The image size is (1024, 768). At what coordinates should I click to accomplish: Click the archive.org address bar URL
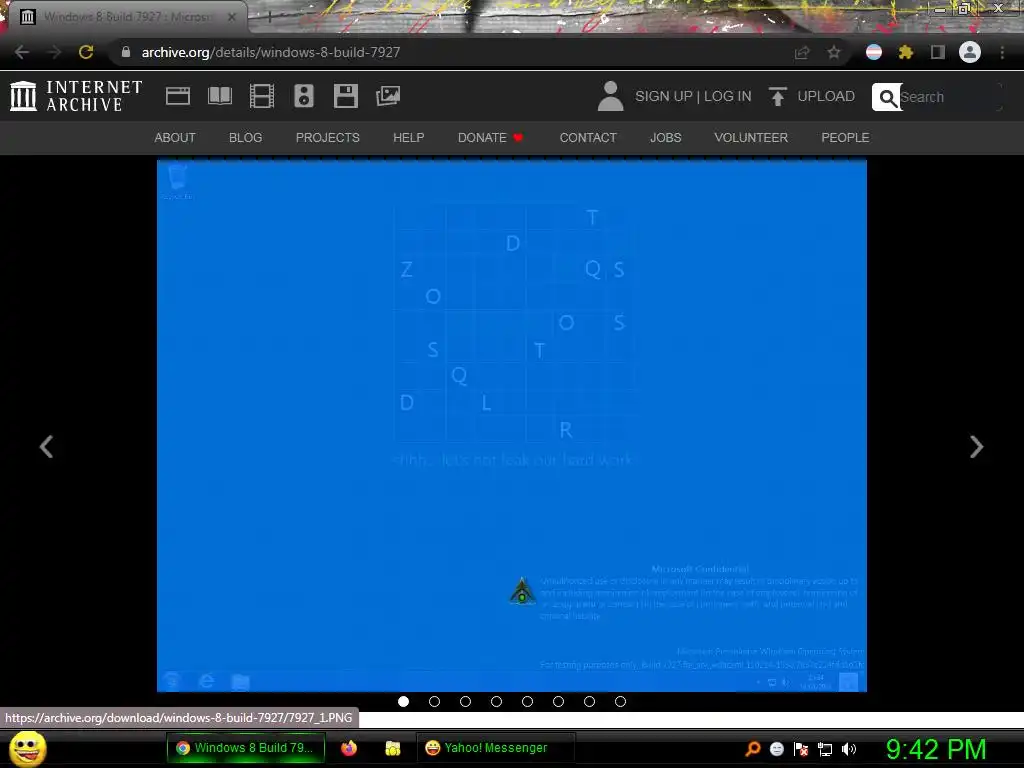coord(271,52)
